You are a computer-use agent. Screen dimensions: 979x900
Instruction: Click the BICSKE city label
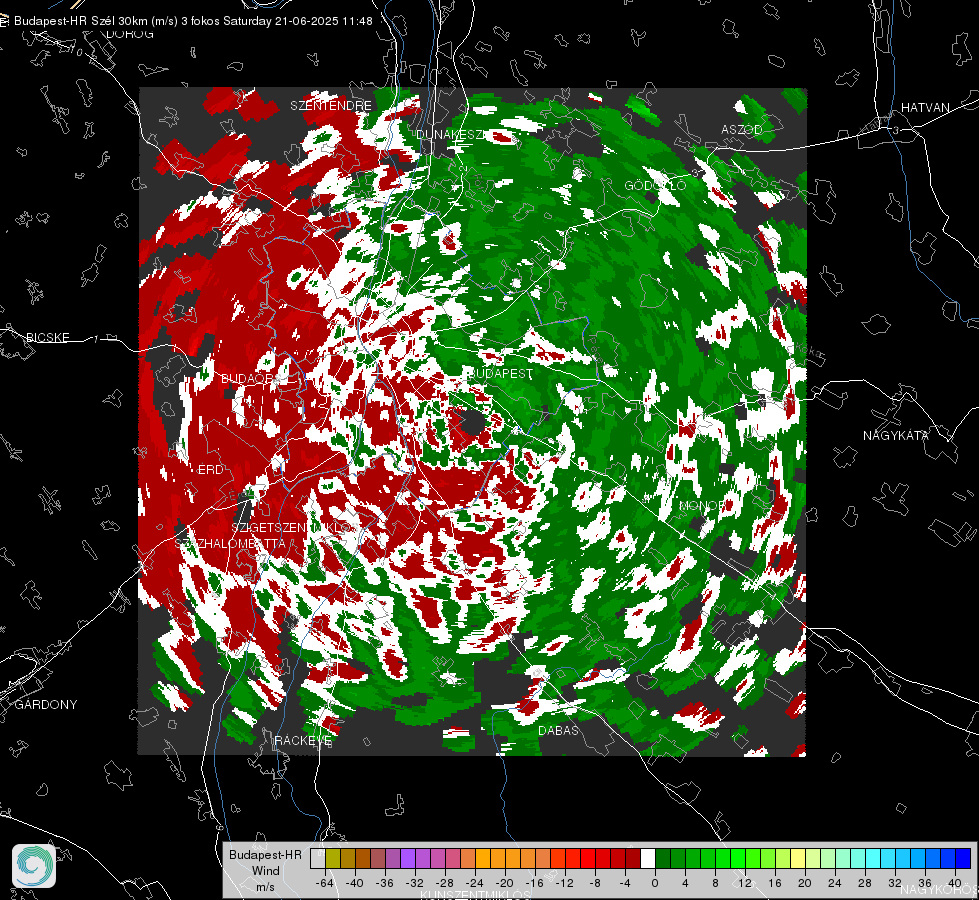point(47,337)
